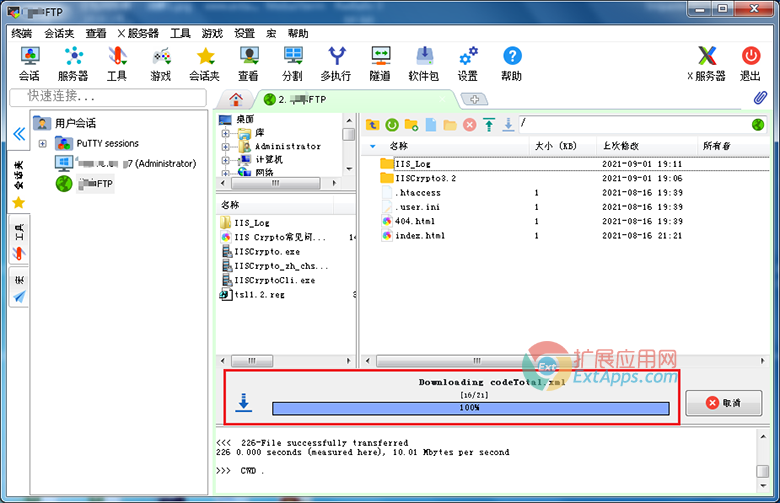This screenshot has height=503, width=780.
Task: Expand the Administrator node in the local tree
Action: point(225,146)
